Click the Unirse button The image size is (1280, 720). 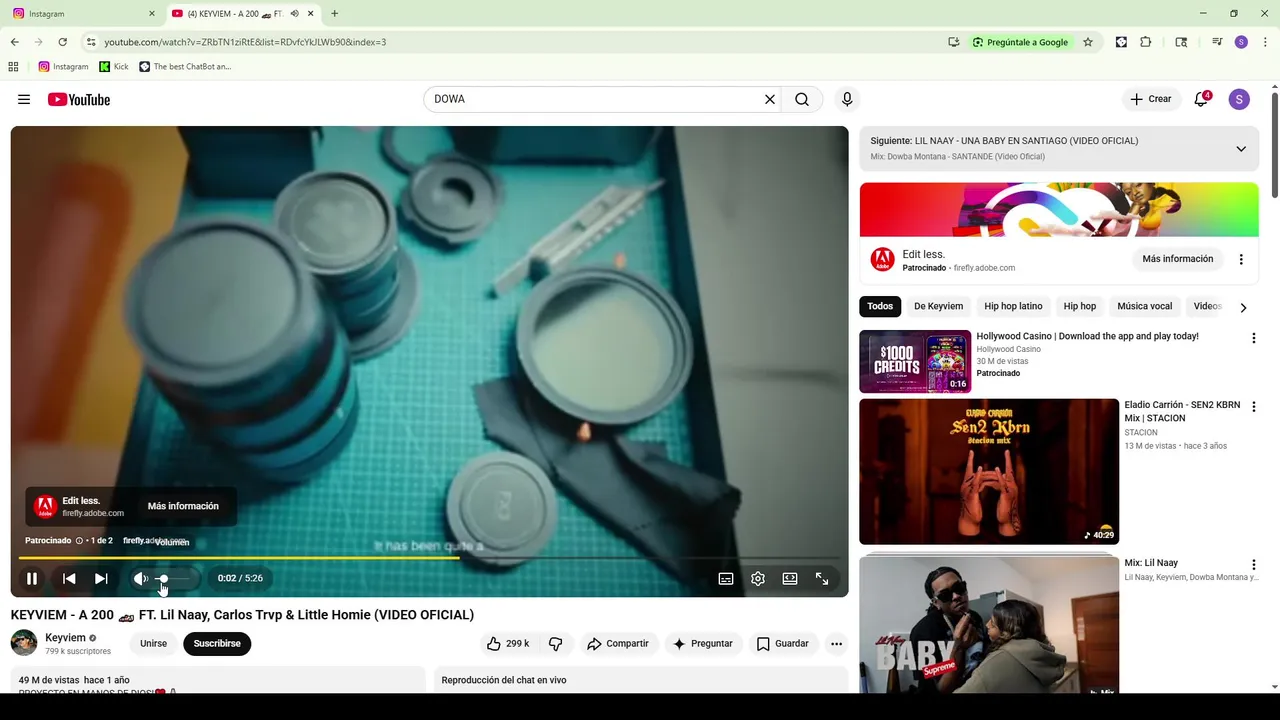click(x=153, y=644)
